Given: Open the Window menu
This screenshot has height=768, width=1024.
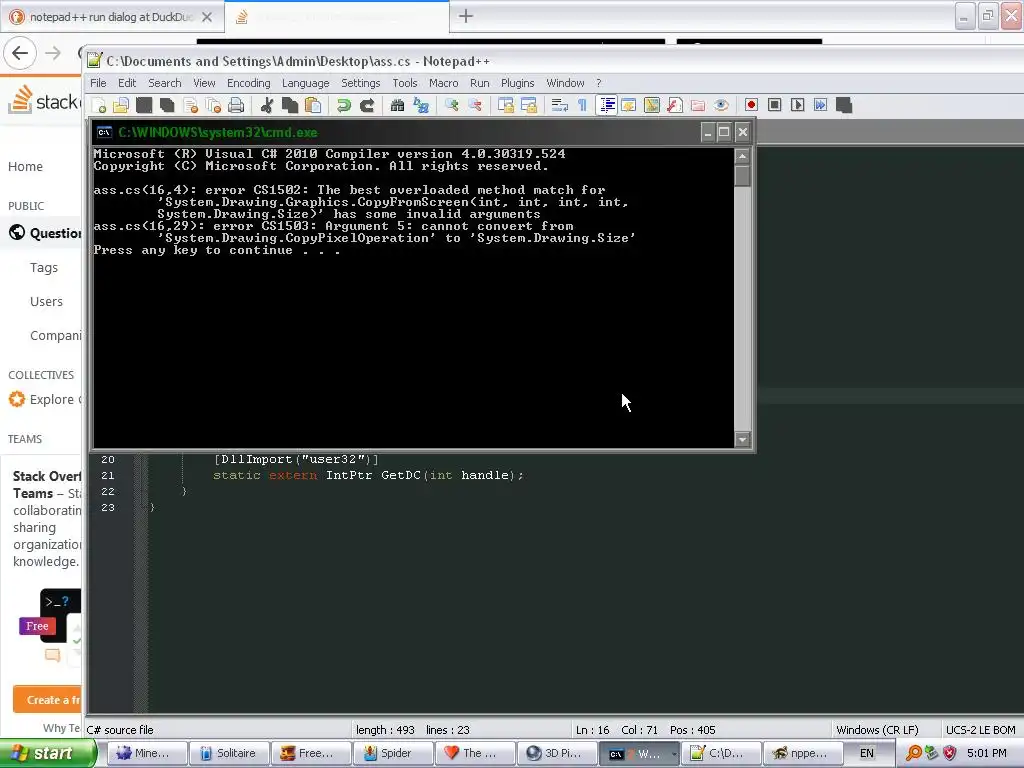Looking at the screenshot, I should click(x=565, y=83).
